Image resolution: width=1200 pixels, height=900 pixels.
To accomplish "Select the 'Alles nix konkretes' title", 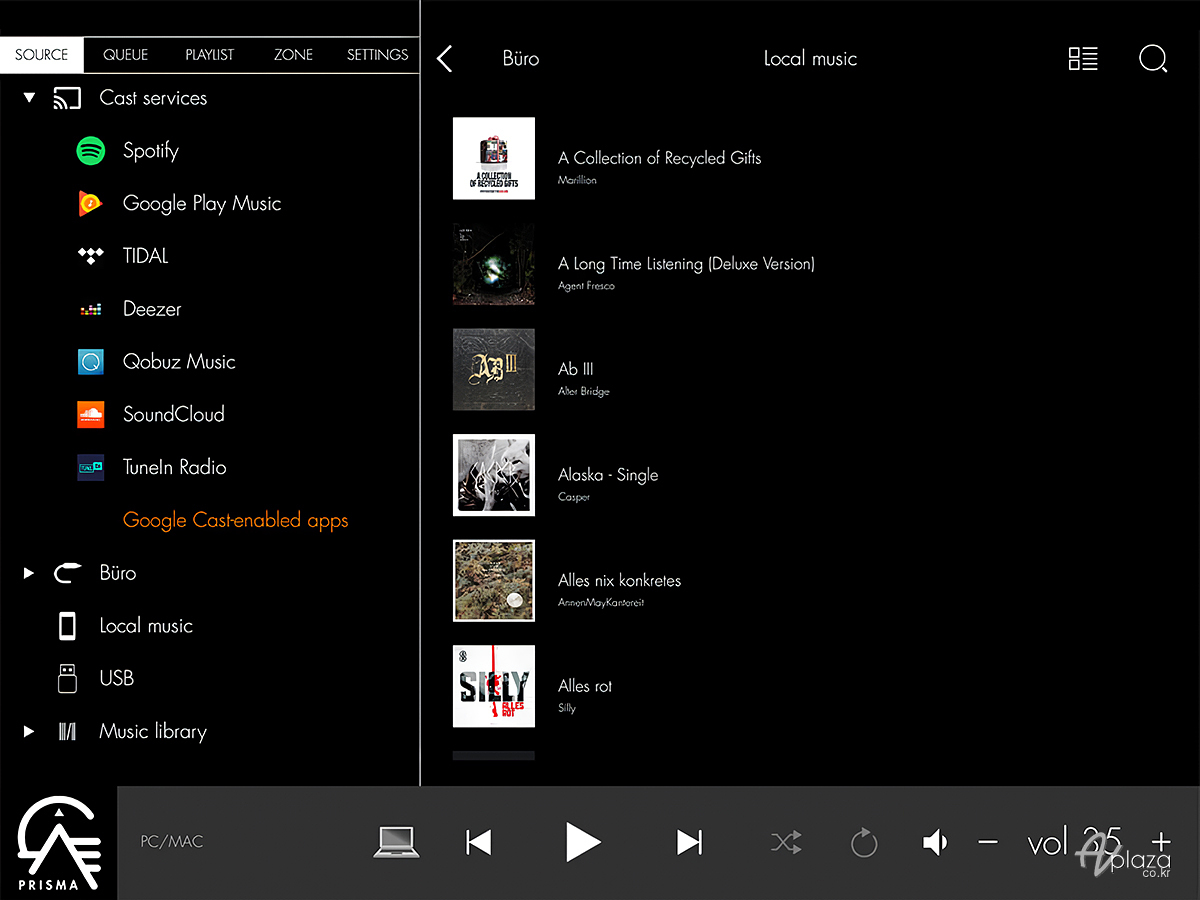I will pos(619,580).
